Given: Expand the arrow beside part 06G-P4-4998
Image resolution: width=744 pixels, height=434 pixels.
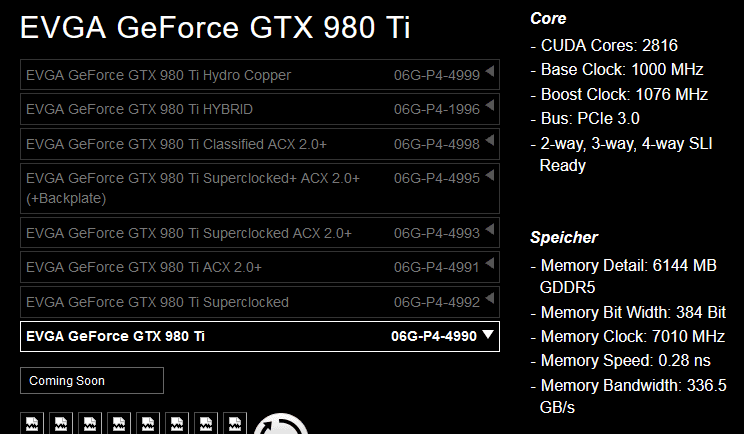Looking at the screenshot, I should [489, 144].
